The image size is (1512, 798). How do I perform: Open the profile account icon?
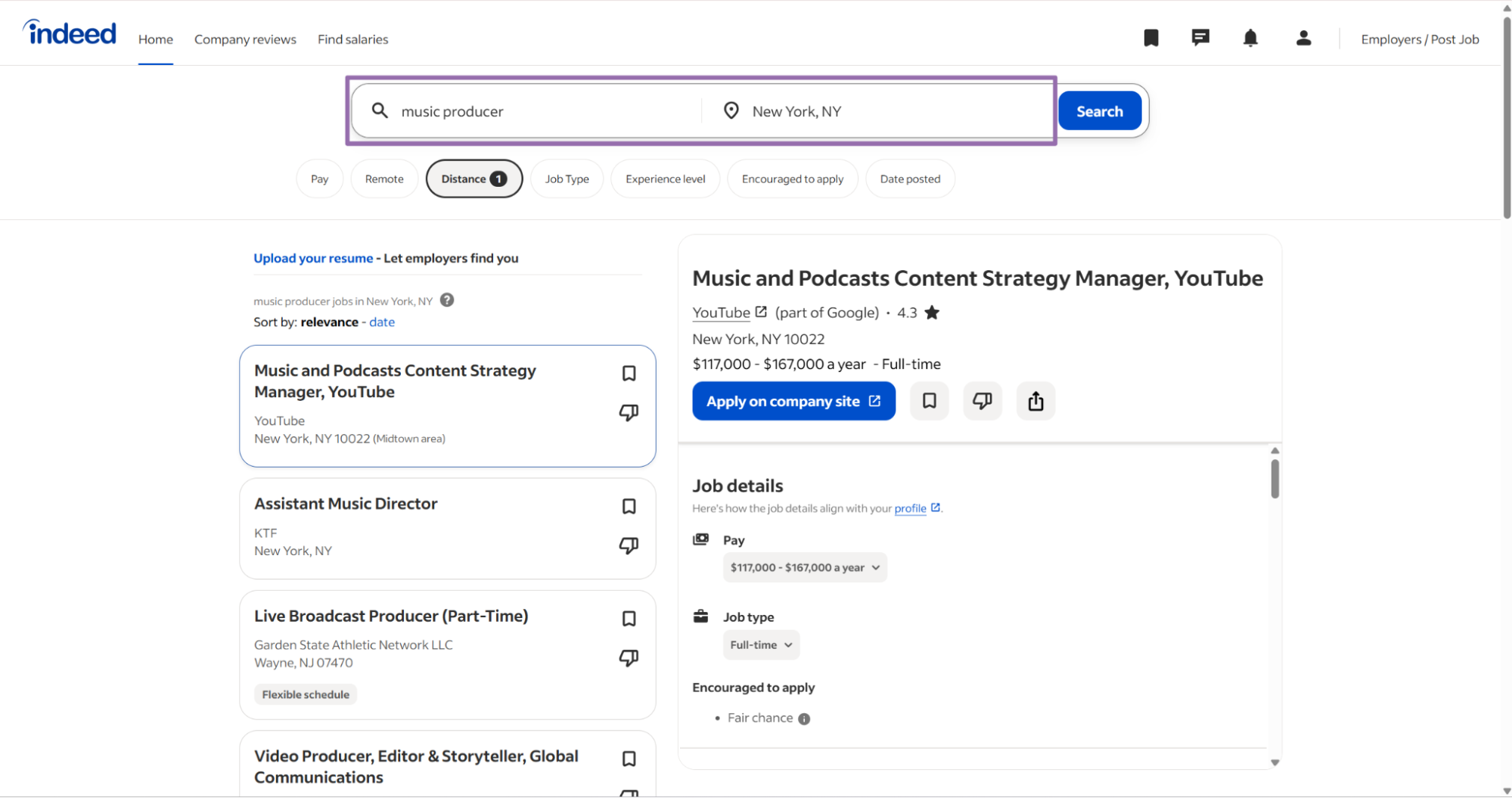pos(1302,38)
